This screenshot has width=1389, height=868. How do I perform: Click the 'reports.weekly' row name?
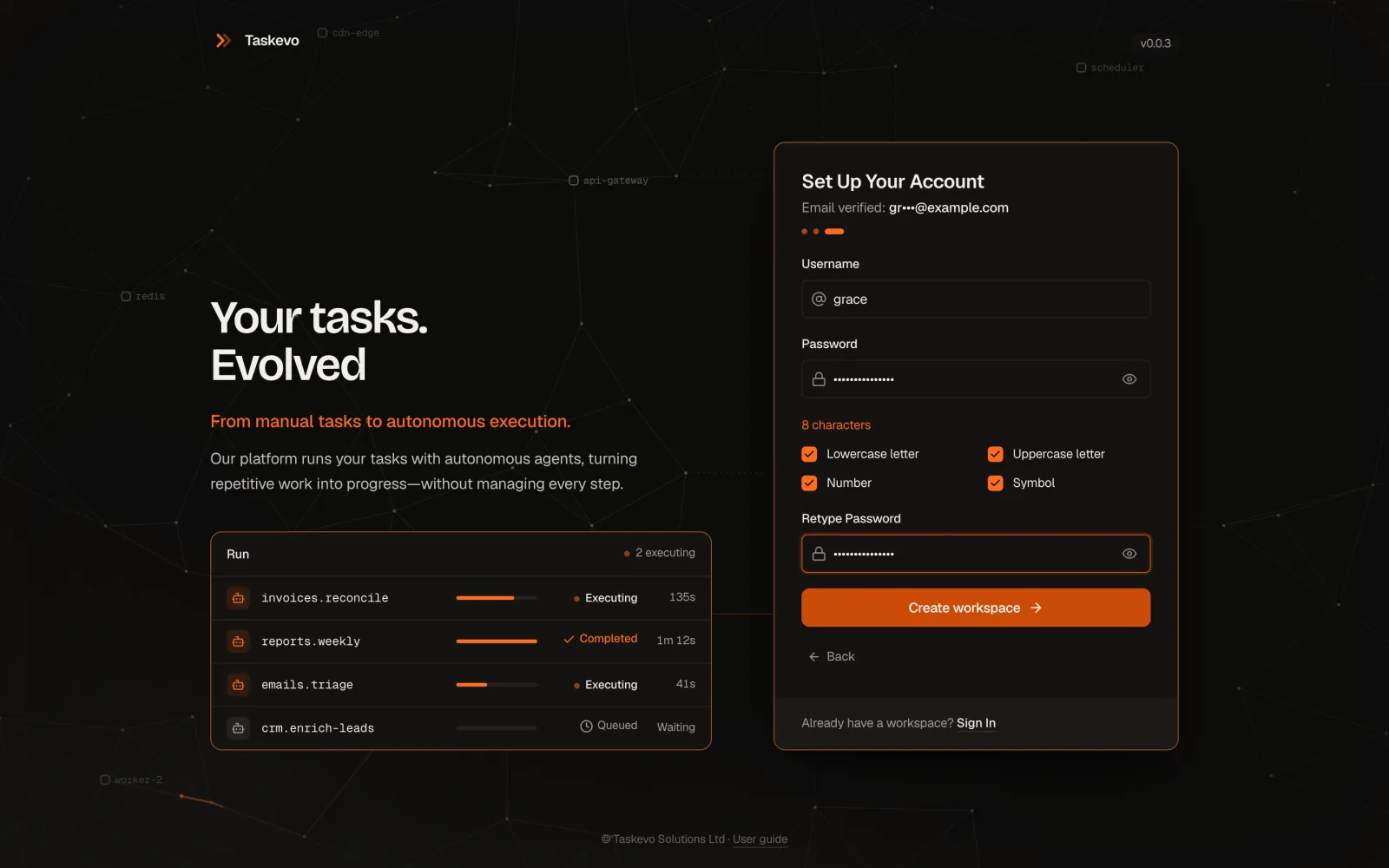pos(311,641)
